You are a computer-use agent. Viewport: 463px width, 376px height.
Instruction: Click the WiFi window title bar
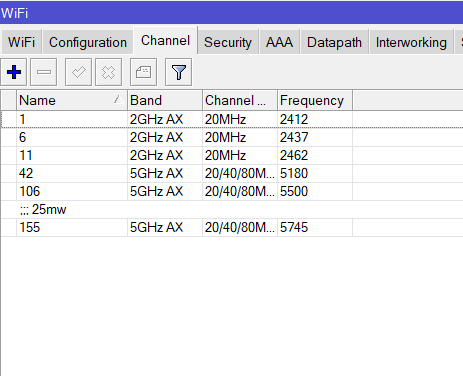(x=231, y=13)
